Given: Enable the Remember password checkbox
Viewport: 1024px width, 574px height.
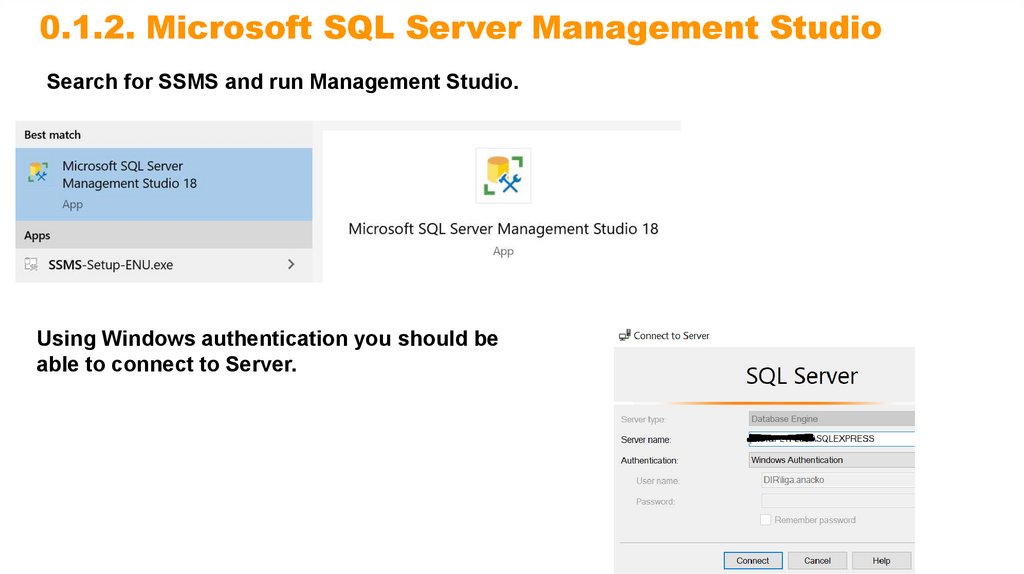Looking at the screenshot, I should click(x=766, y=520).
